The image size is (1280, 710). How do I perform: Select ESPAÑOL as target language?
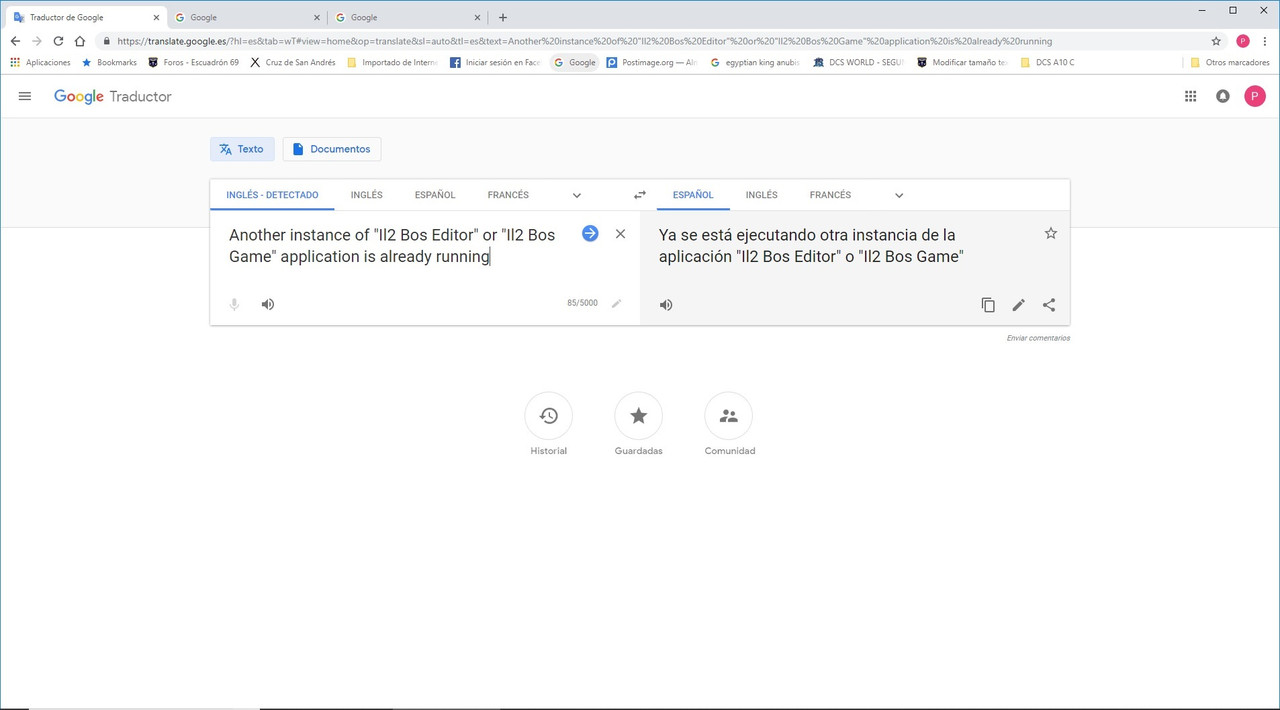point(693,195)
